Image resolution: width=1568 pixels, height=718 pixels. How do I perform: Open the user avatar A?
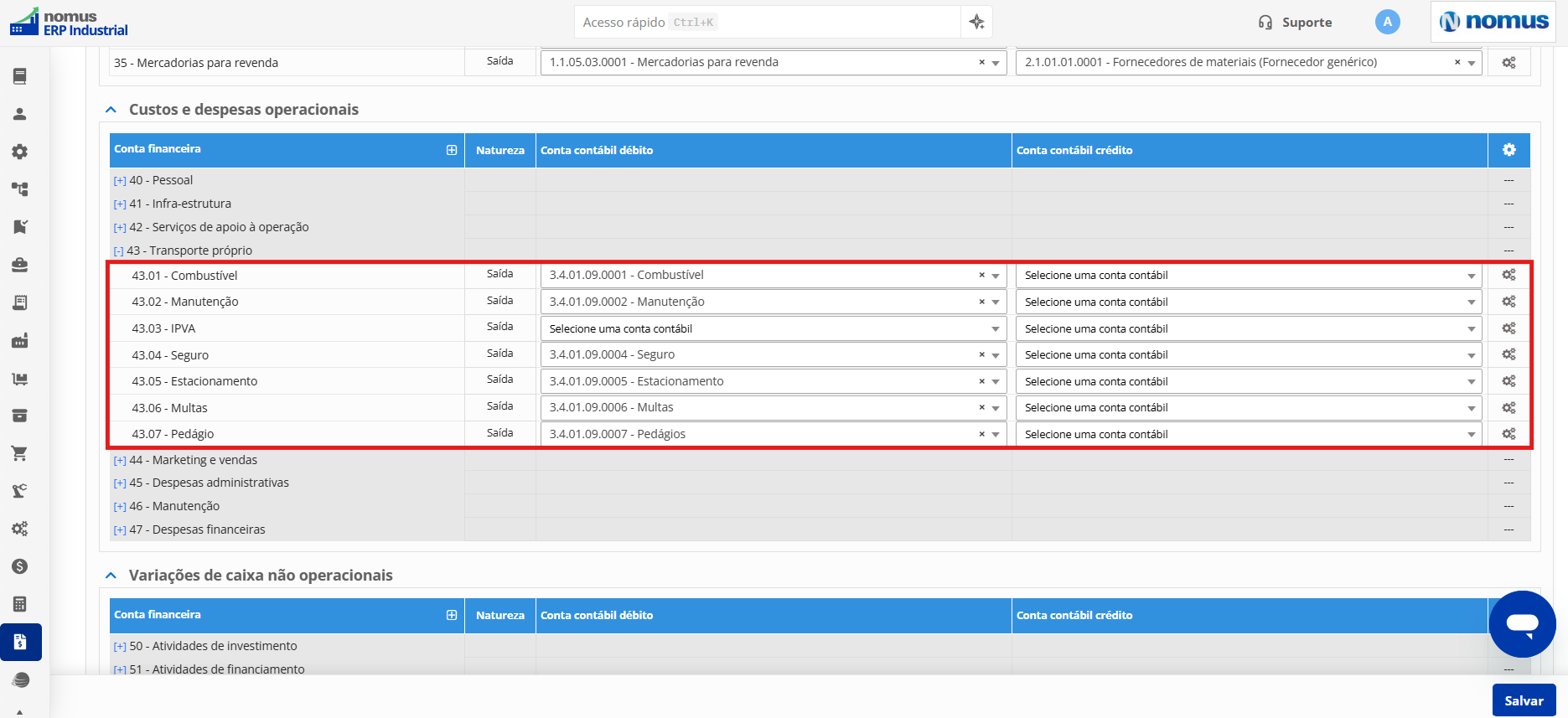point(1388,22)
